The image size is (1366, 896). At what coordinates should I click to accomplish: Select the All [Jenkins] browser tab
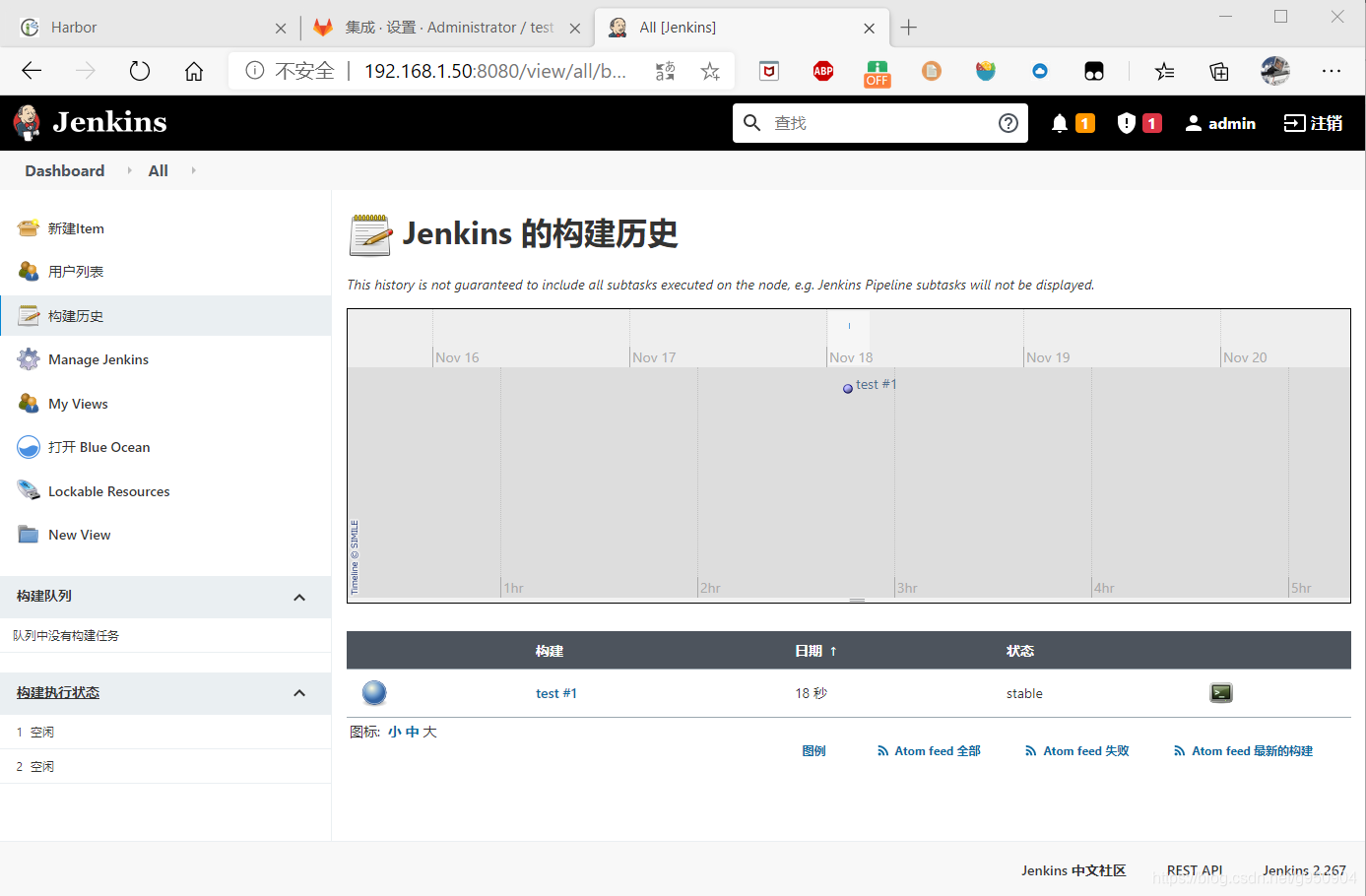742,28
